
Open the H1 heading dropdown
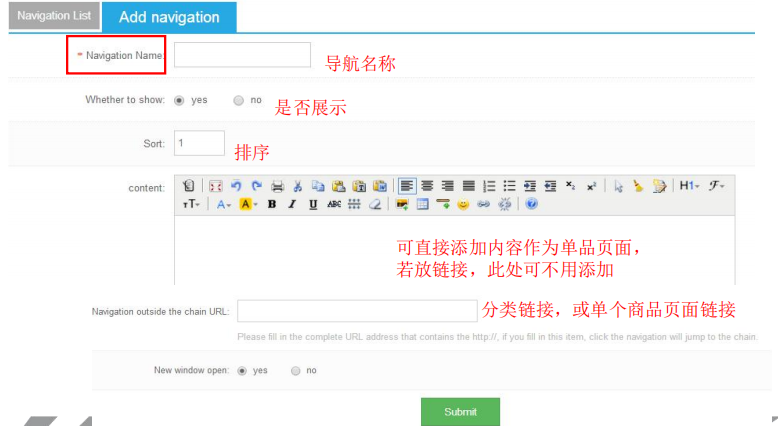690,186
